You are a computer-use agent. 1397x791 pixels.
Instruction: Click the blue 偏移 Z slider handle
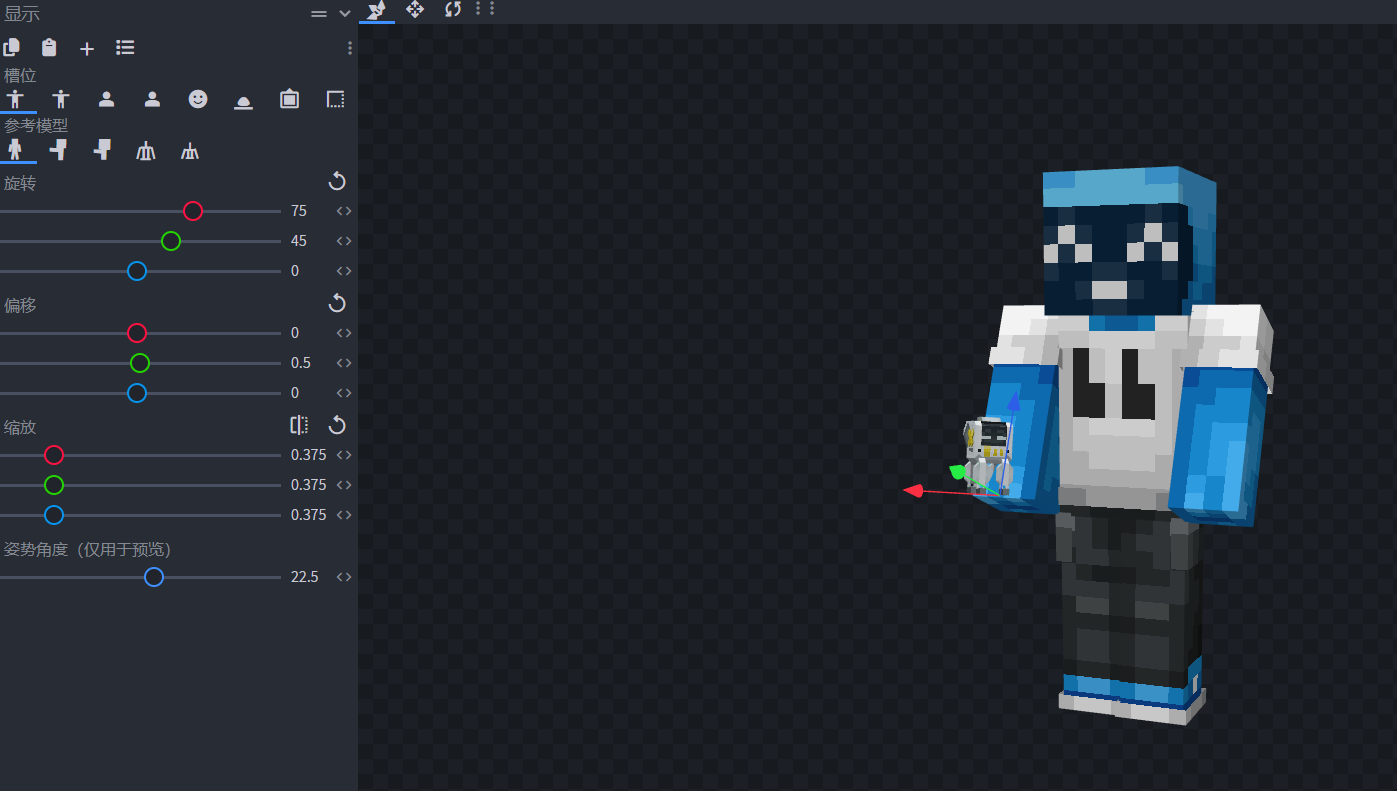point(137,393)
